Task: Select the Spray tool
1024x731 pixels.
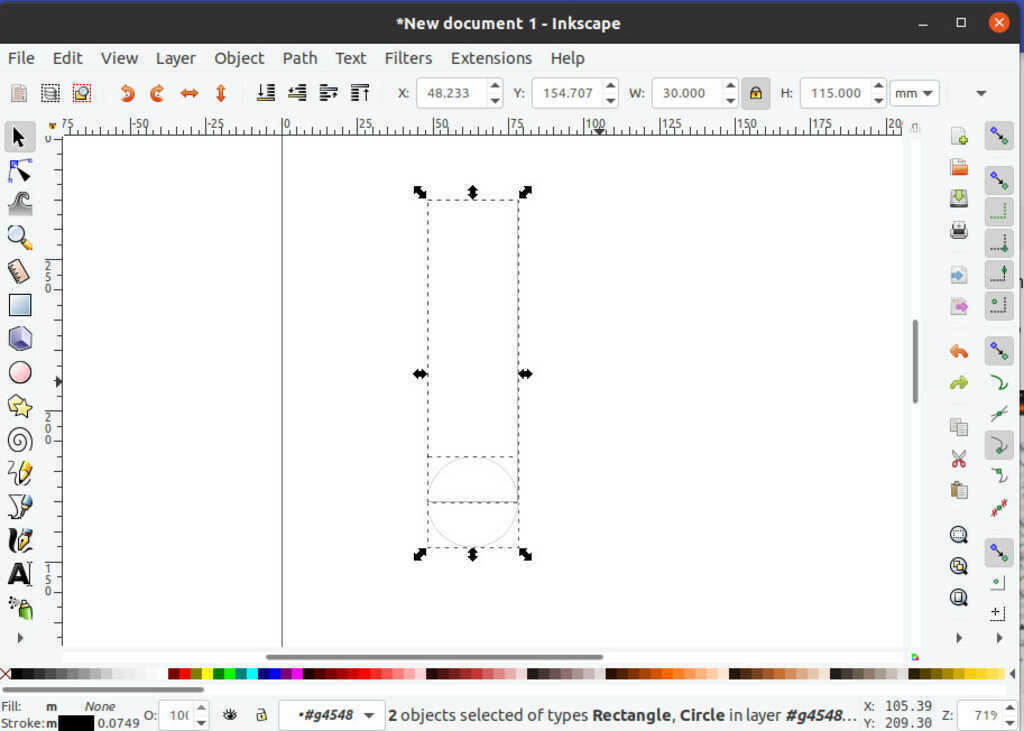Action: click(x=20, y=608)
